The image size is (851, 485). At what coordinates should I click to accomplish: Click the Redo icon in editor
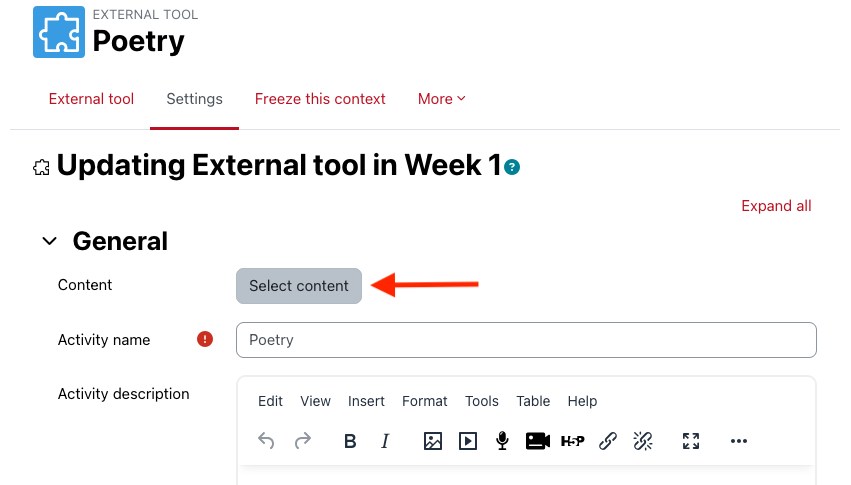pyautogui.click(x=303, y=441)
